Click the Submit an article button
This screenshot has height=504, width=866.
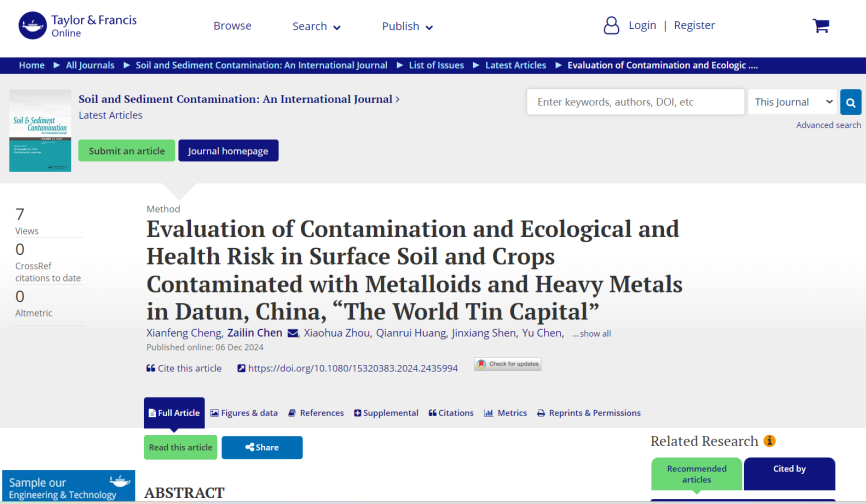pos(126,151)
